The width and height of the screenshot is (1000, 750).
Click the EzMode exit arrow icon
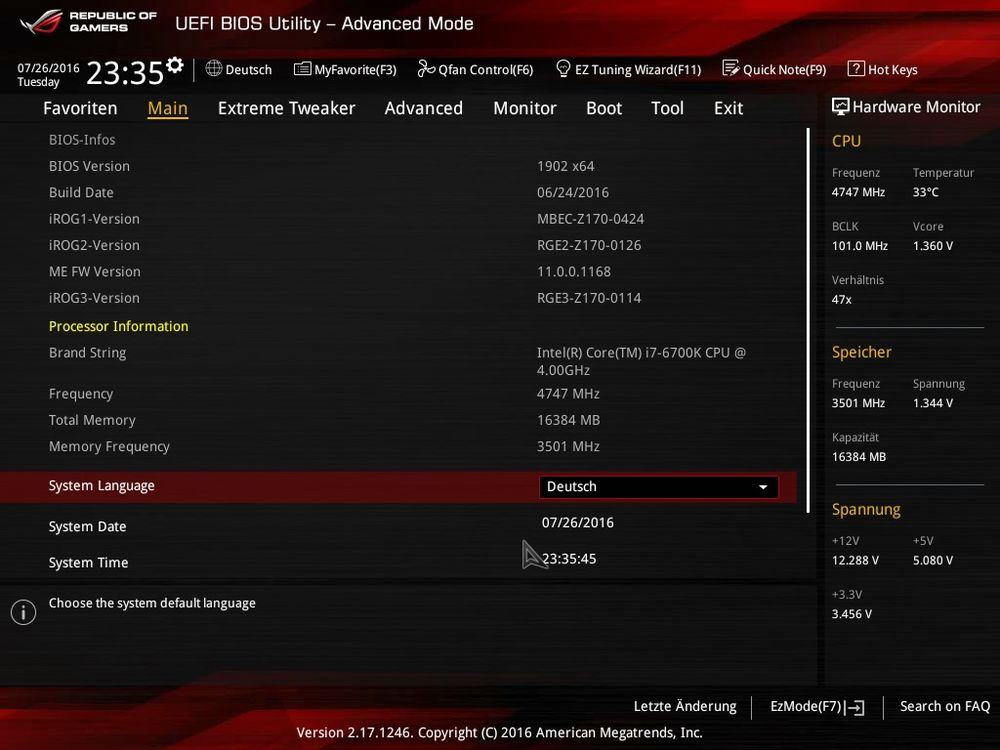click(855, 707)
